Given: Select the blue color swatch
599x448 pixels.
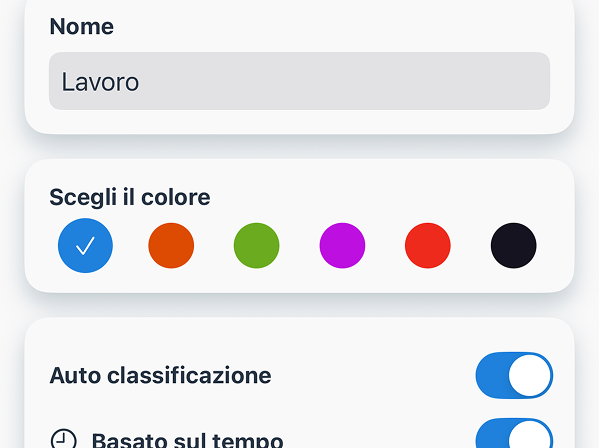Looking at the screenshot, I should [x=85, y=246].
